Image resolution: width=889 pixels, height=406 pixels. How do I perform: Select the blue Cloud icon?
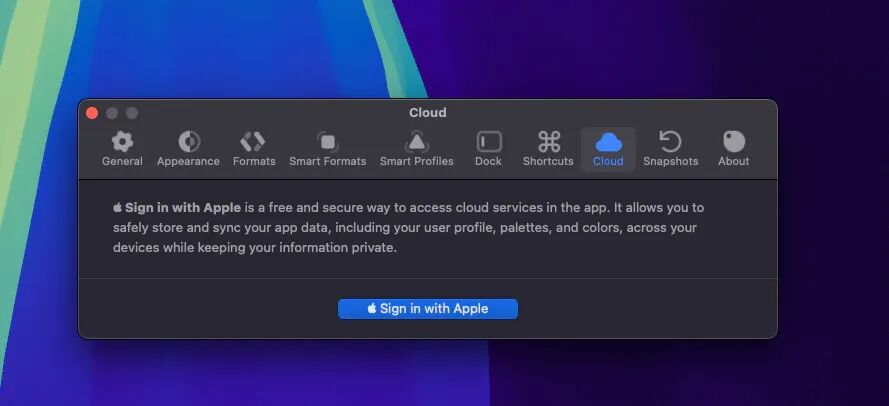click(608, 142)
